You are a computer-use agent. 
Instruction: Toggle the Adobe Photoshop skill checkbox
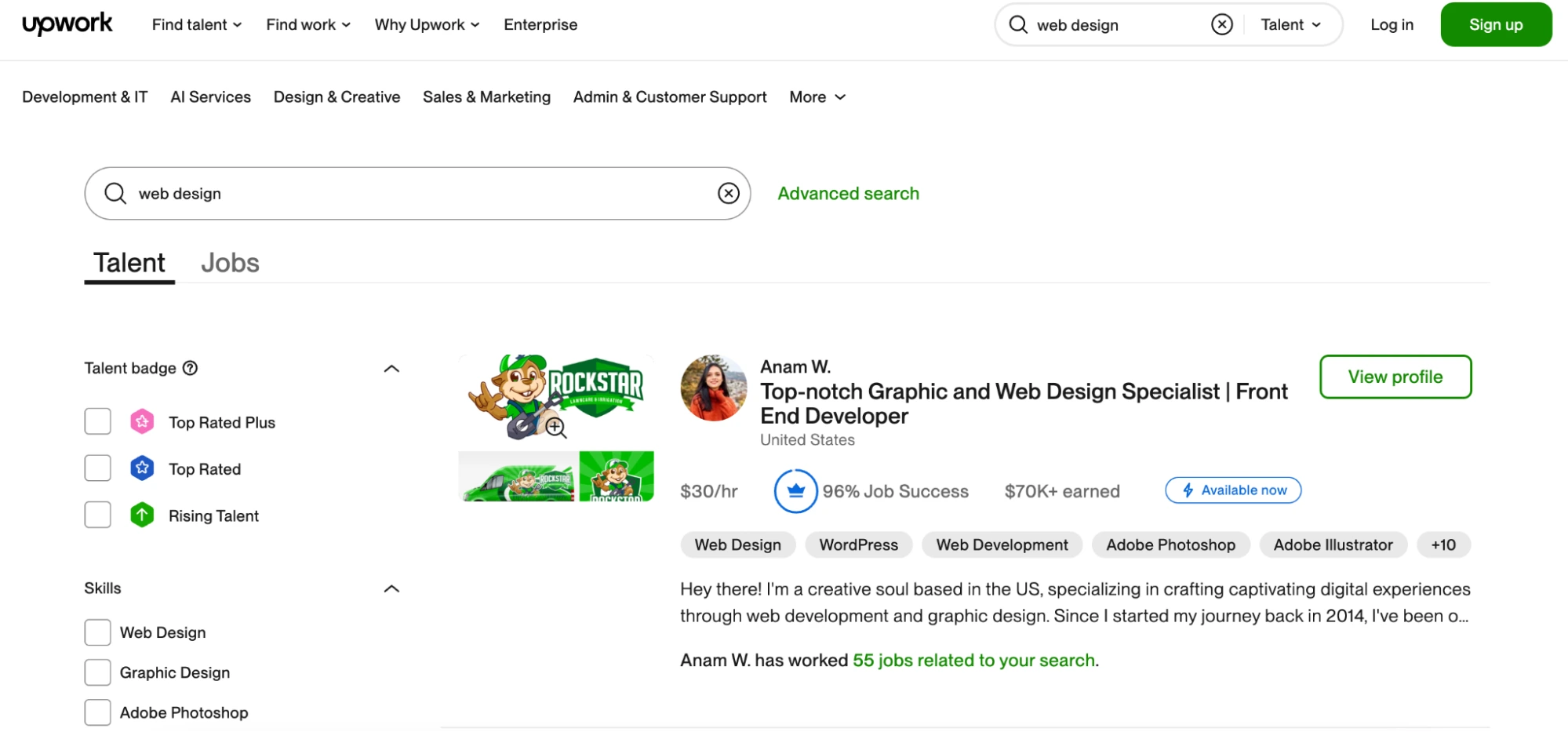click(x=98, y=712)
